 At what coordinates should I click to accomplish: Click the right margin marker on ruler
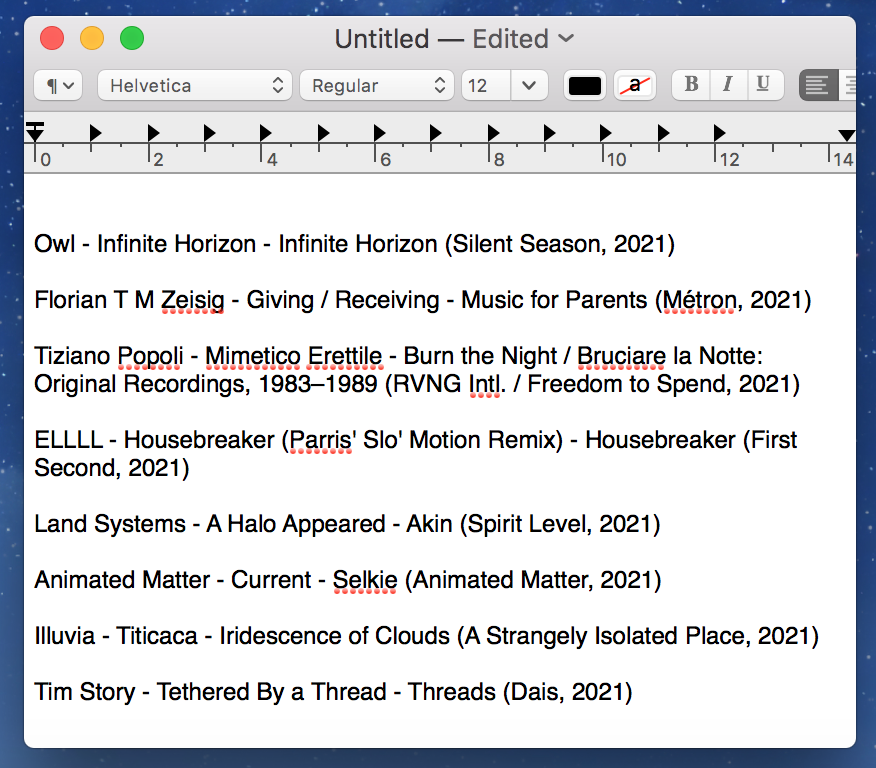(x=846, y=135)
